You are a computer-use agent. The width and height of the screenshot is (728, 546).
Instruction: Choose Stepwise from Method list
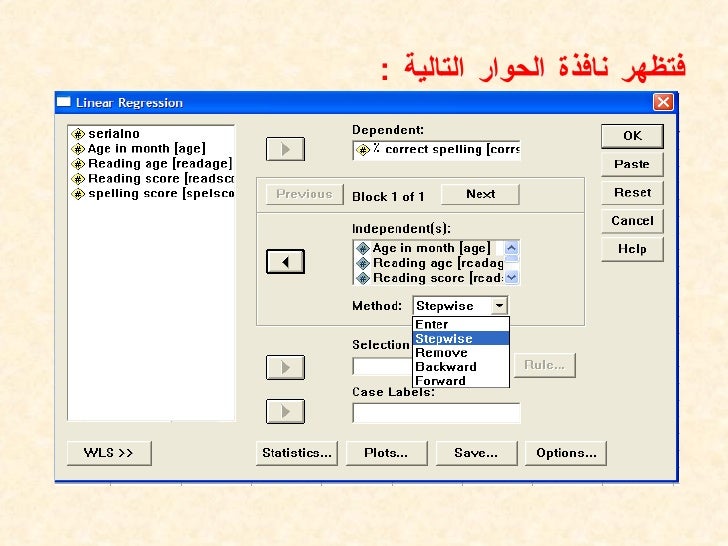[x=461, y=338]
